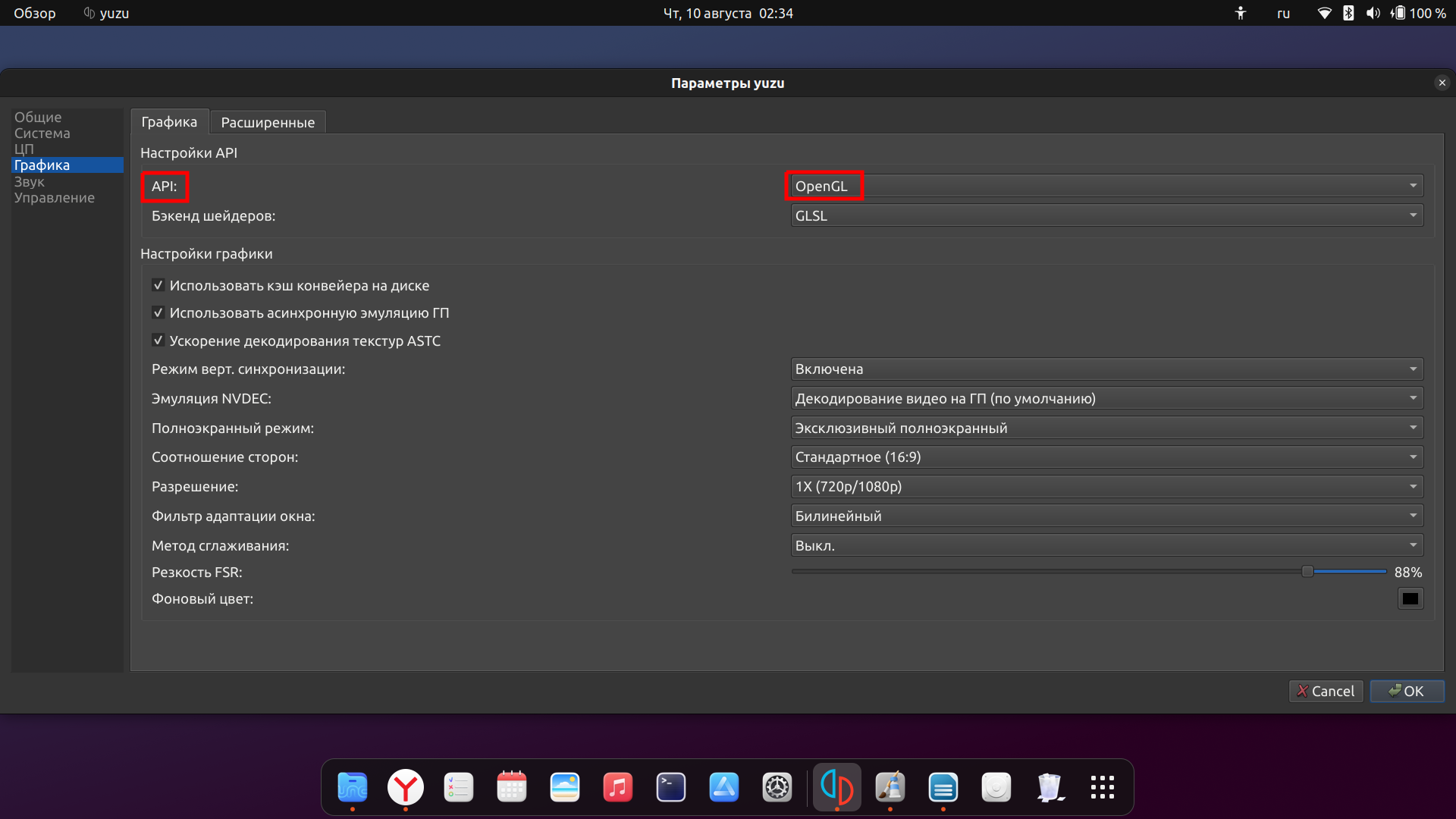
Task: Click the Wi-Fi status icon
Action: [x=1324, y=13]
